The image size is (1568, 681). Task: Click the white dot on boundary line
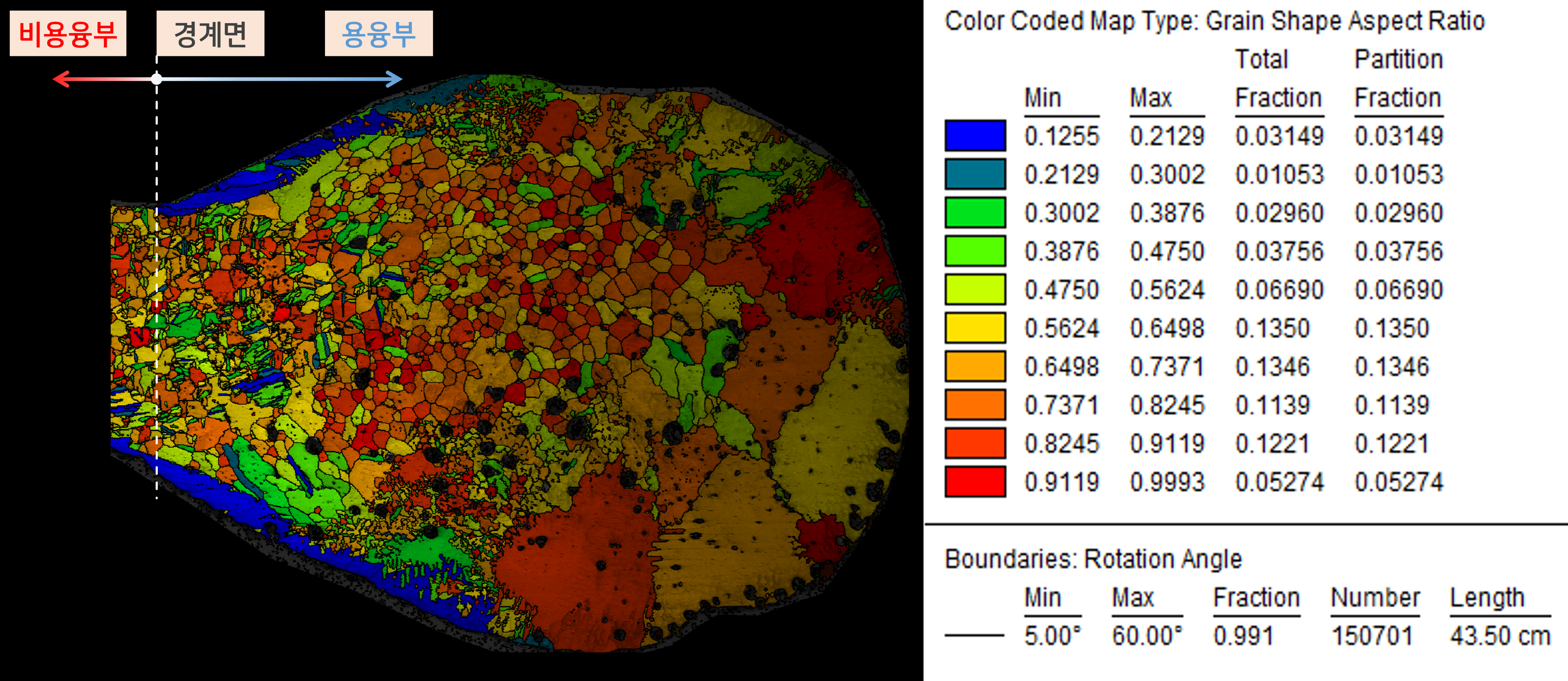156,78
